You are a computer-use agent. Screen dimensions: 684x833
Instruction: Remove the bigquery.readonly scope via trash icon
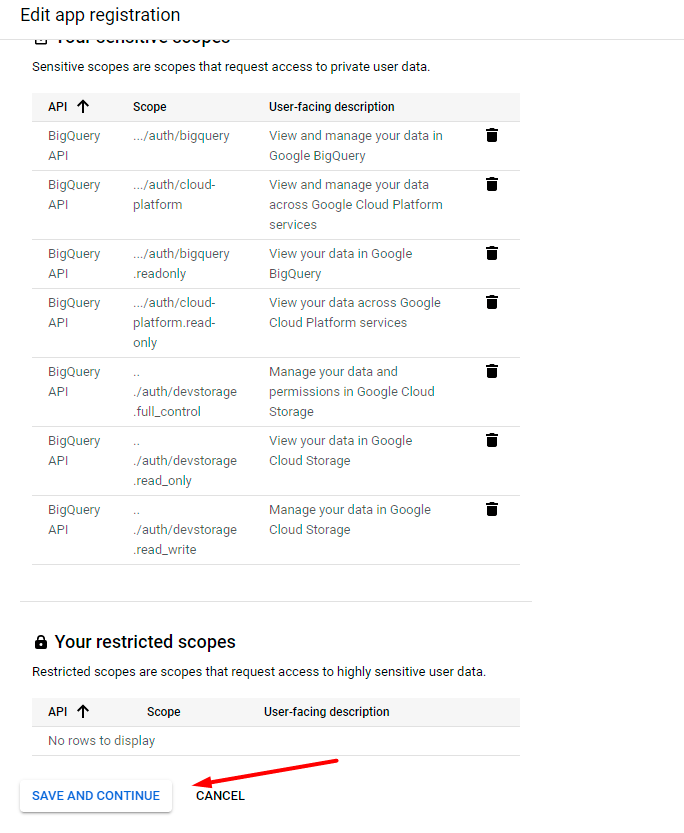click(x=492, y=253)
